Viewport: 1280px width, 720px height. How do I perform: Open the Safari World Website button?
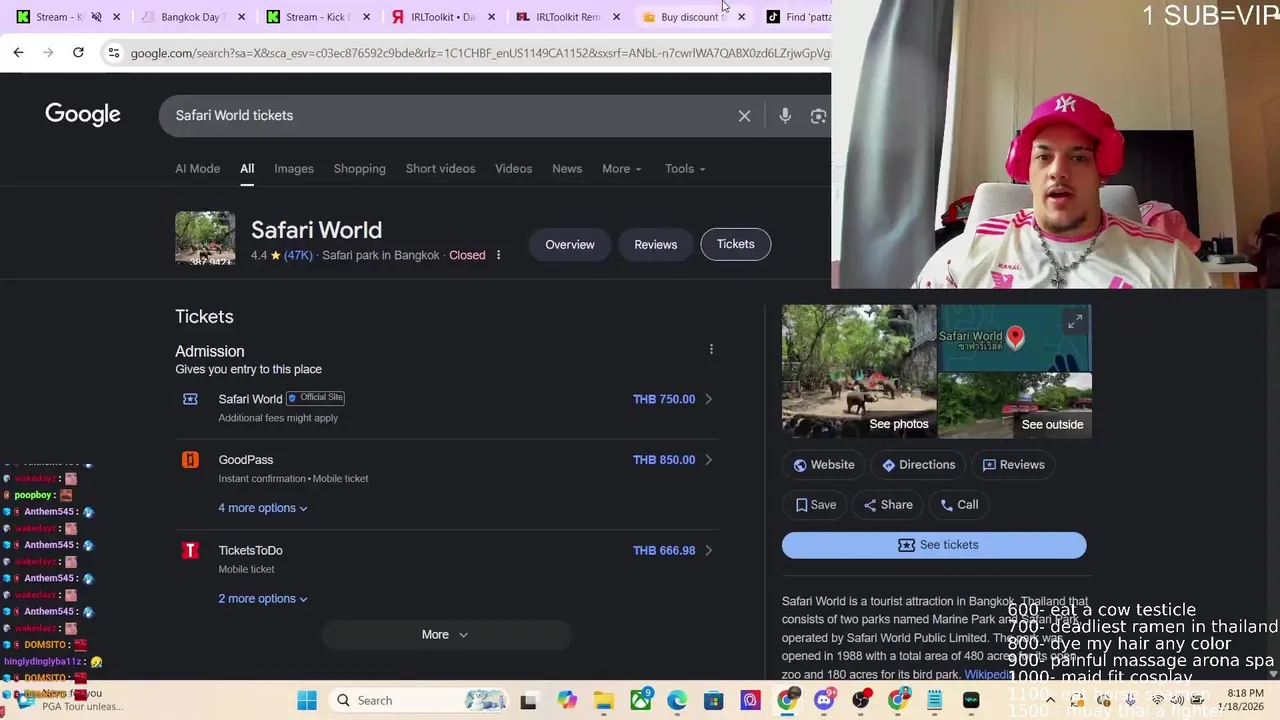824,465
